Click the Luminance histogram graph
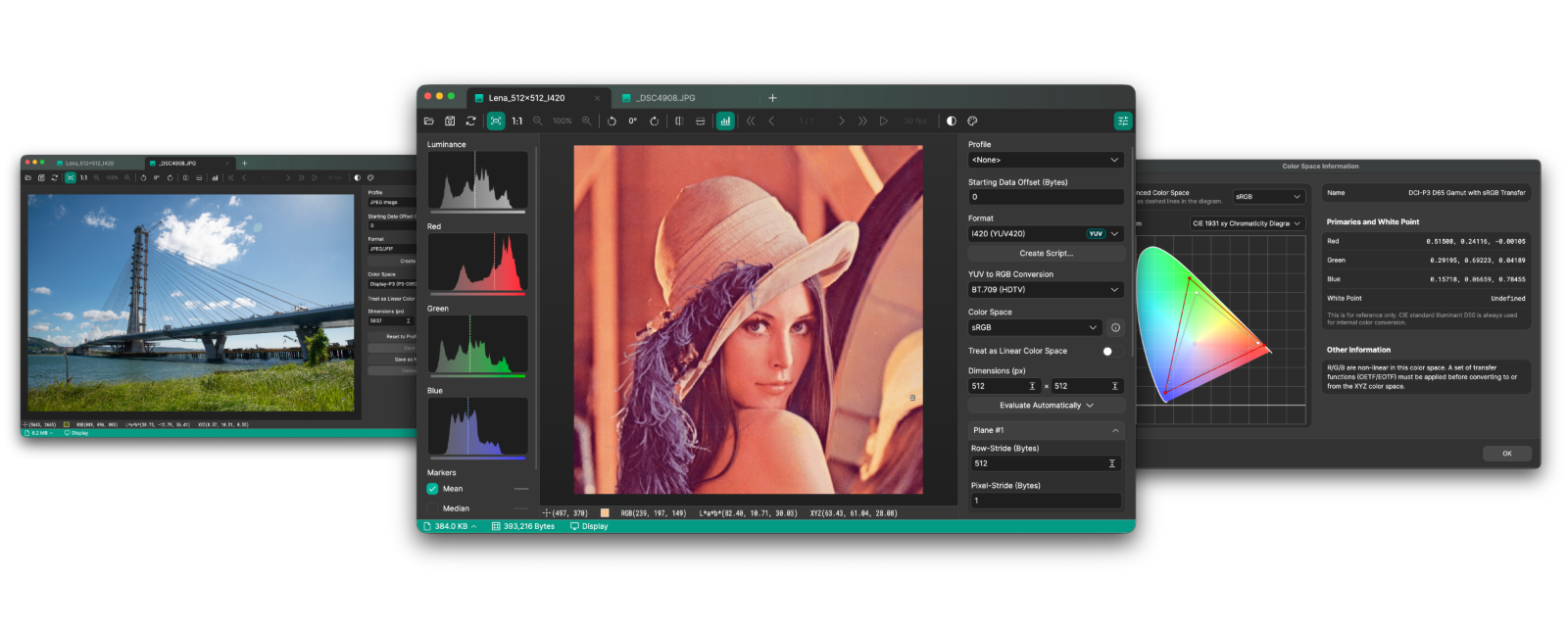 [x=477, y=181]
